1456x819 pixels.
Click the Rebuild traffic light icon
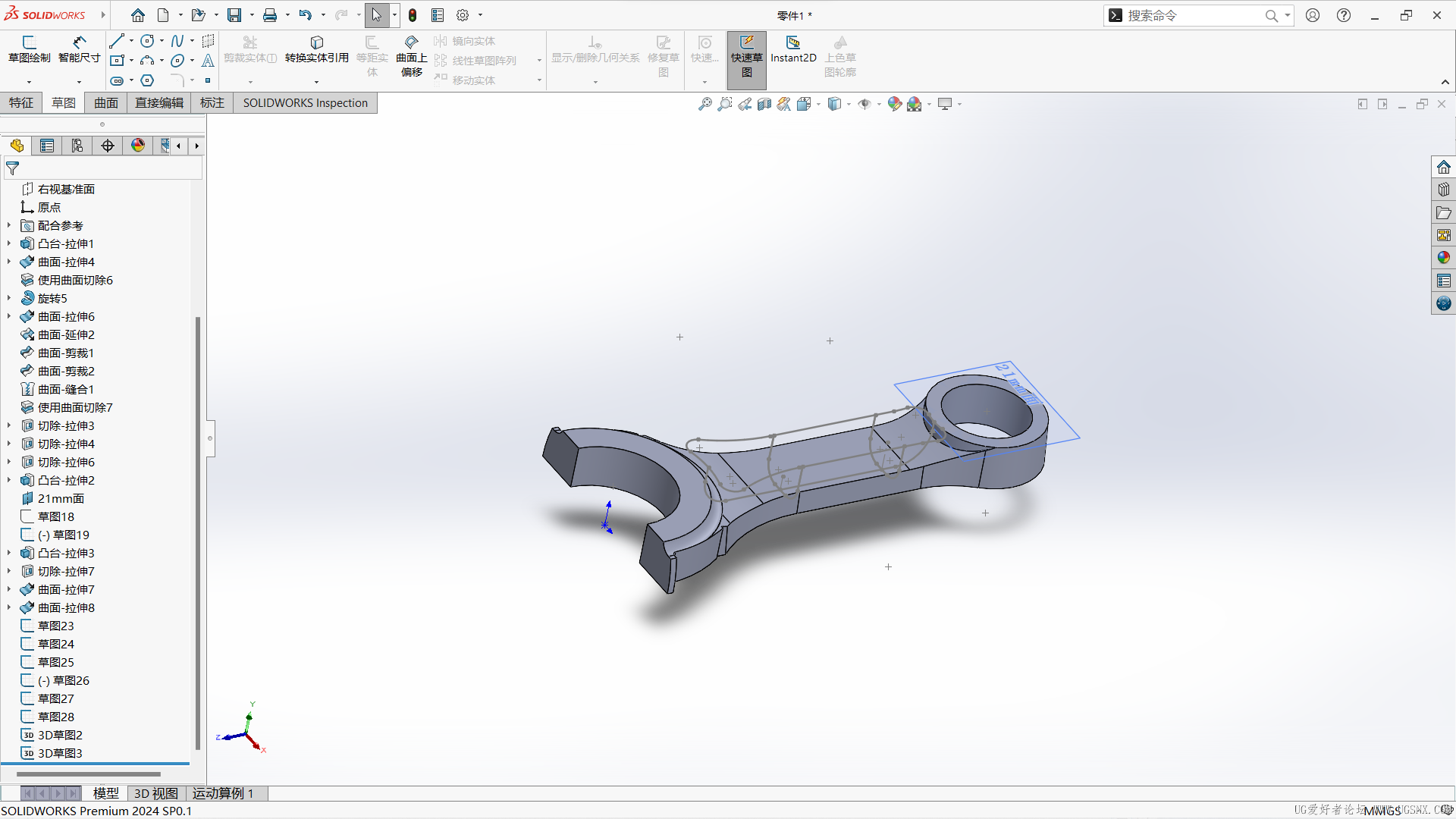pos(413,15)
